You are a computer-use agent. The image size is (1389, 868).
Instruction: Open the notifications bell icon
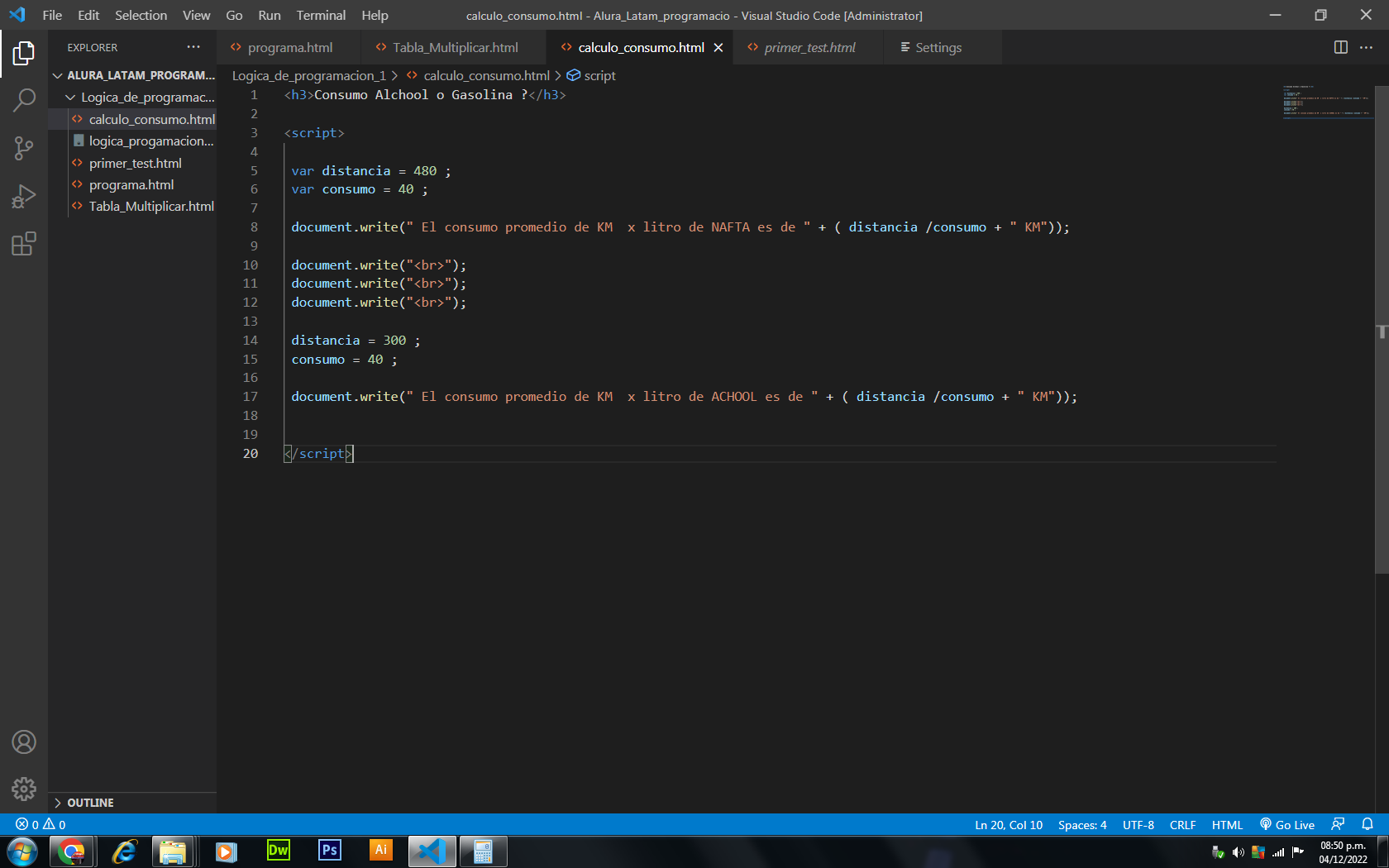(x=1368, y=824)
